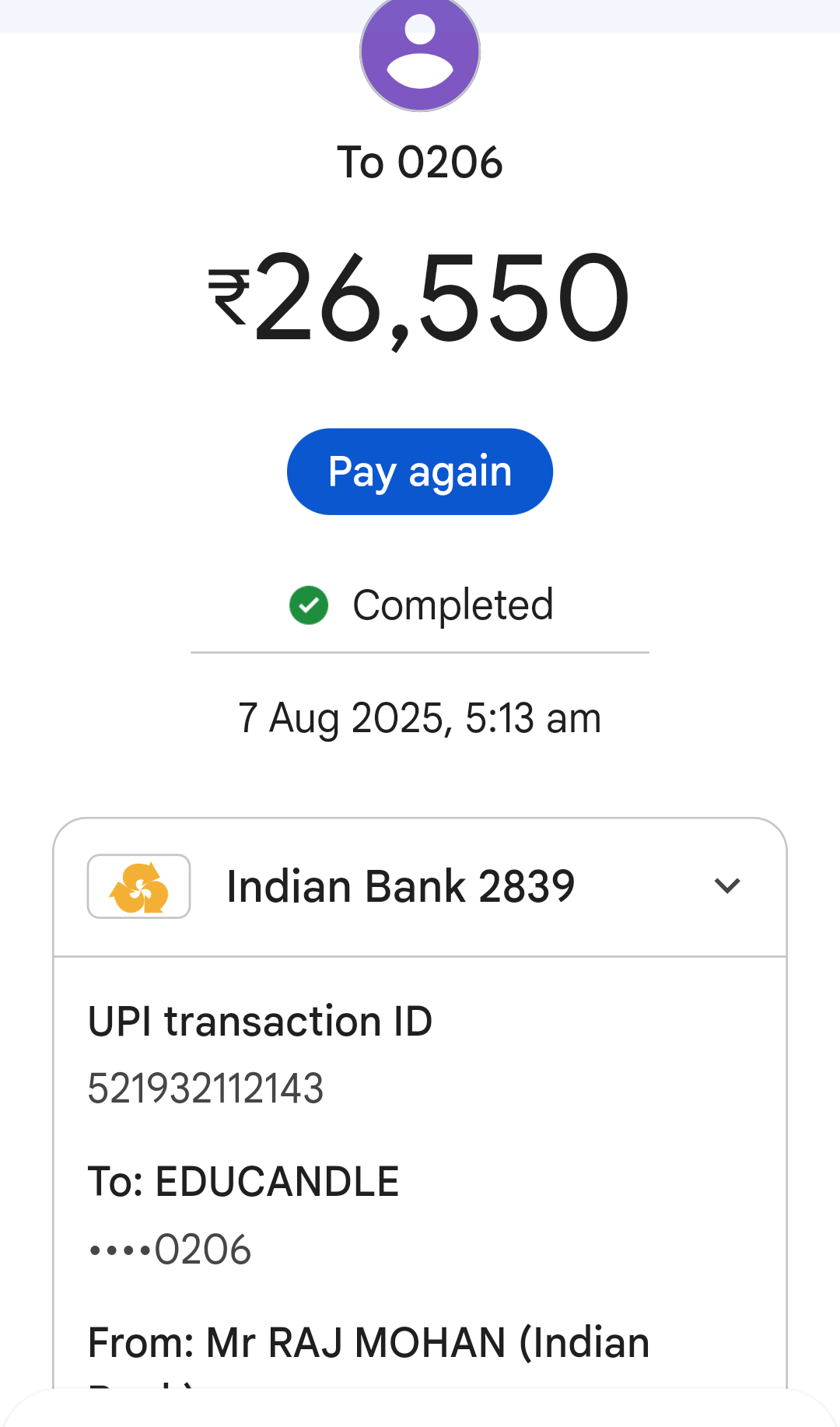Tap the bottom sheet edge at screen bottom
Screen dimensions: 840x1427
point(420,1410)
